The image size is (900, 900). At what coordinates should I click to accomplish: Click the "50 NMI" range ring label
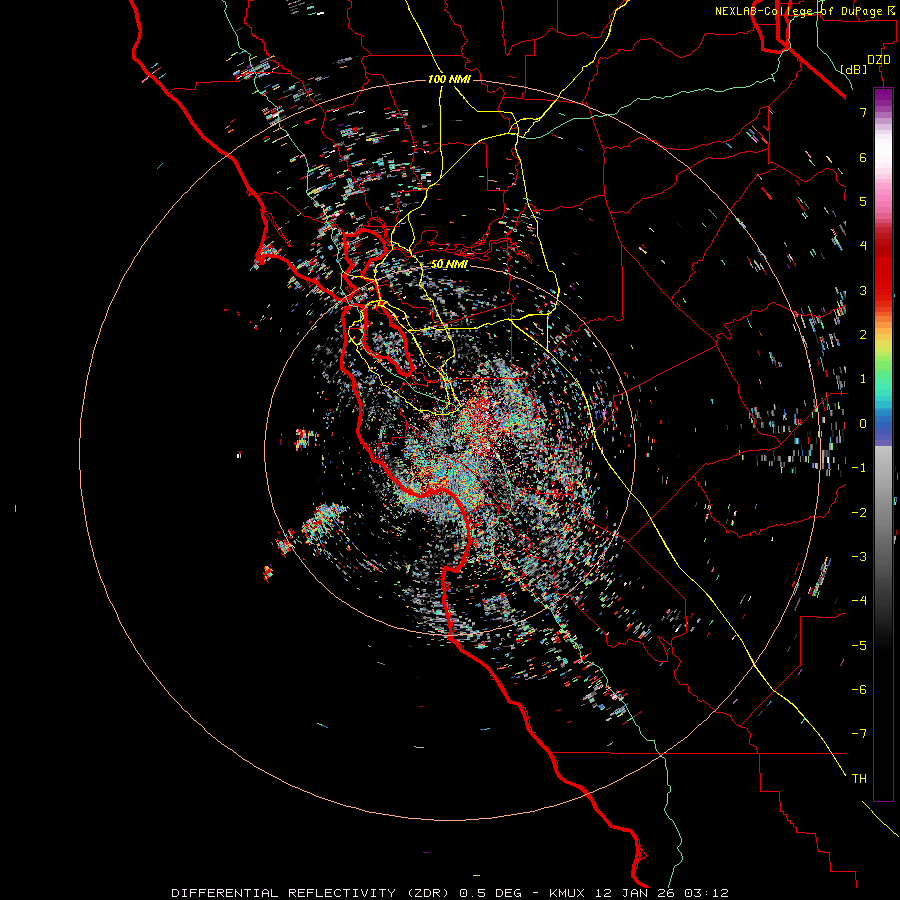pyautogui.click(x=449, y=264)
